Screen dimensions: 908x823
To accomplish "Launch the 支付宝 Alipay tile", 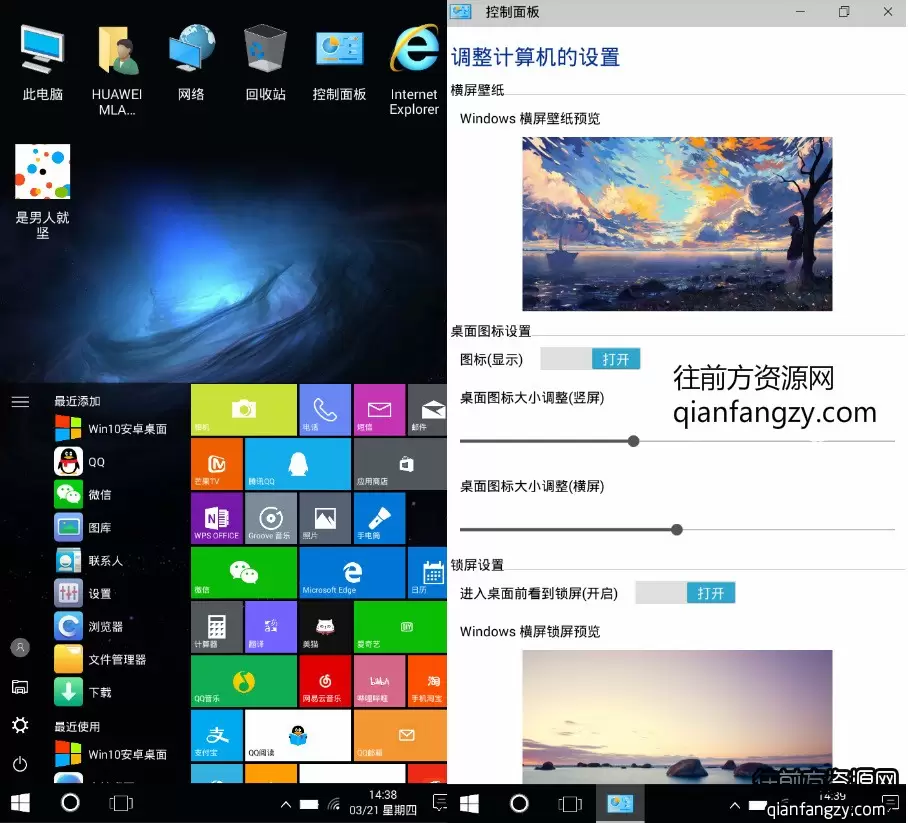I will point(217,736).
